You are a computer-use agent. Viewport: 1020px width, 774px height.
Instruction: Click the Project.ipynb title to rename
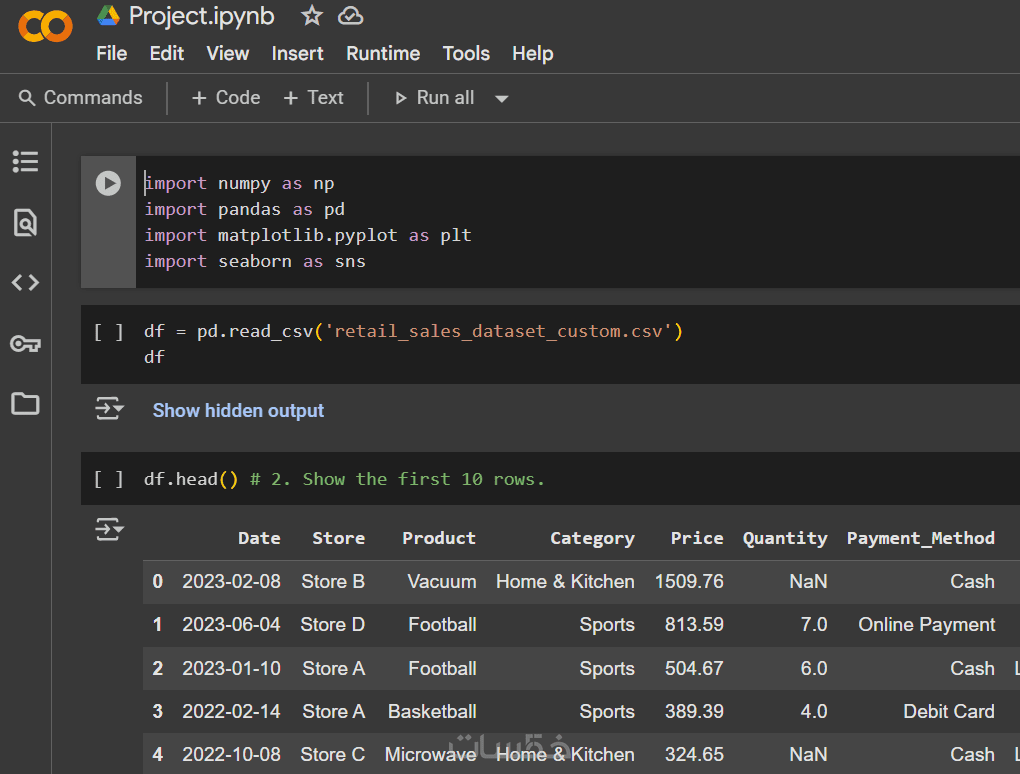(x=201, y=16)
